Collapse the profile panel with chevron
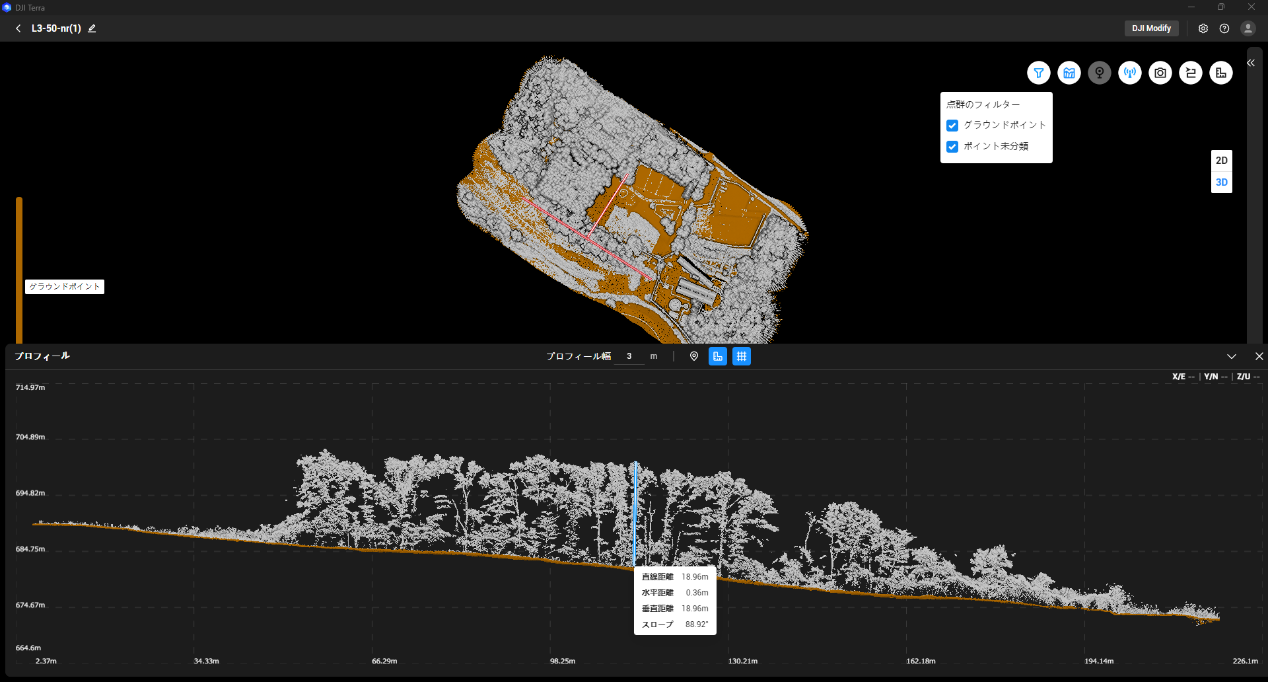This screenshot has width=1268, height=682. click(x=1232, y=356)
